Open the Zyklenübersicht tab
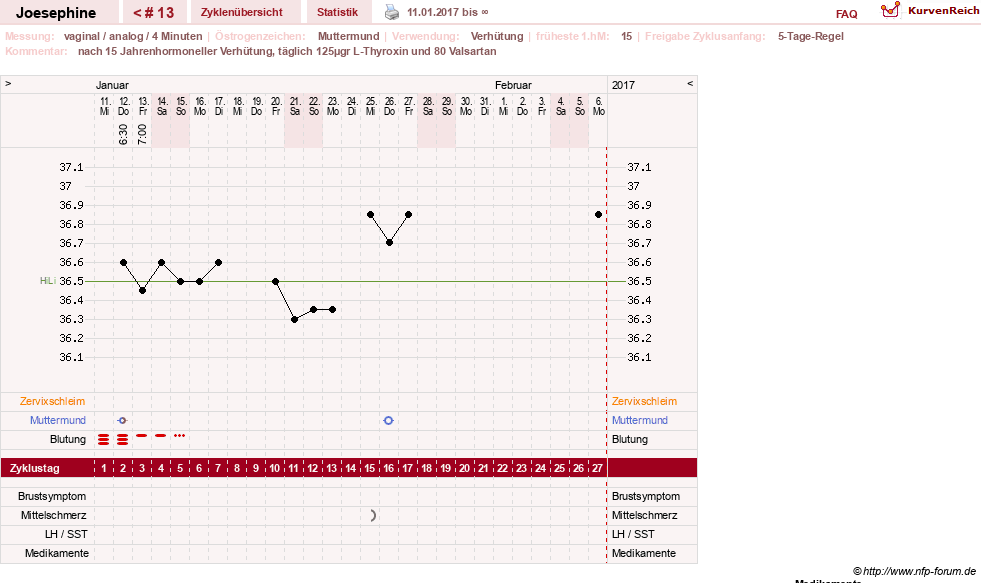This screenshot has height=583, width=981. pyautogui.click(x=241, y=13)
